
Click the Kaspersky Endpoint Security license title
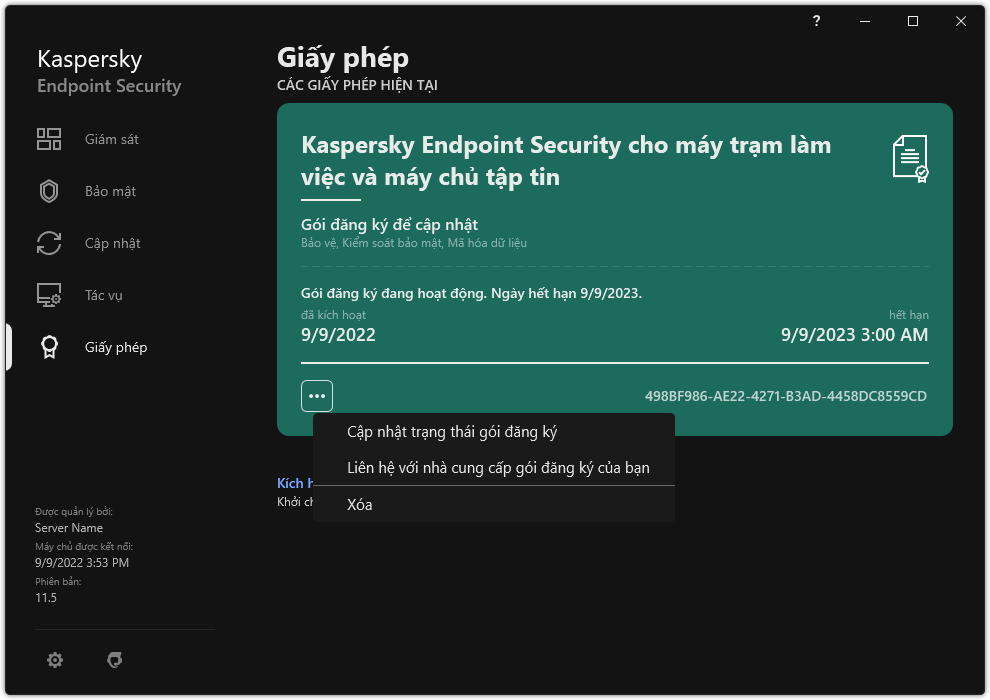pyautogui.click(x=565, y=161)
